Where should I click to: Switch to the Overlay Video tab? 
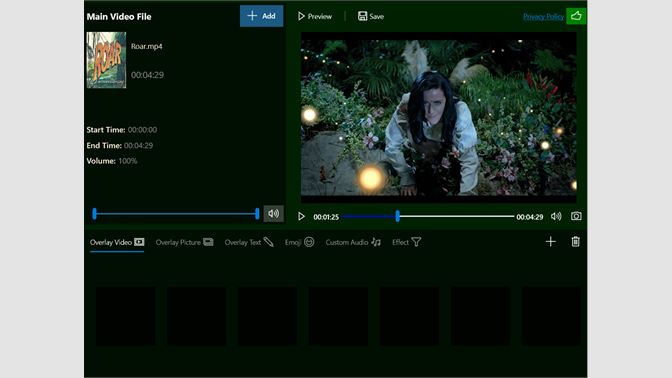coord(117,243)
